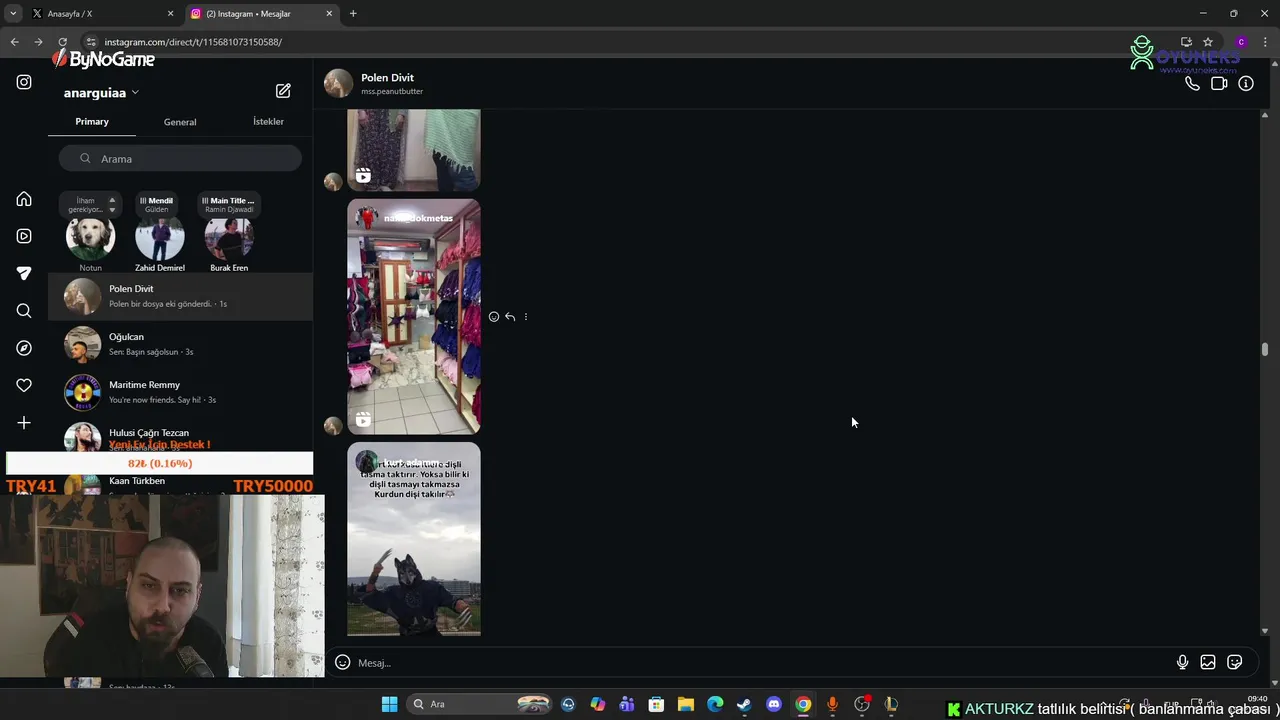The height and width of the screenshot is (720, 1280).
Task: Open Notifications heart icon
Action: tap(24, 385)
